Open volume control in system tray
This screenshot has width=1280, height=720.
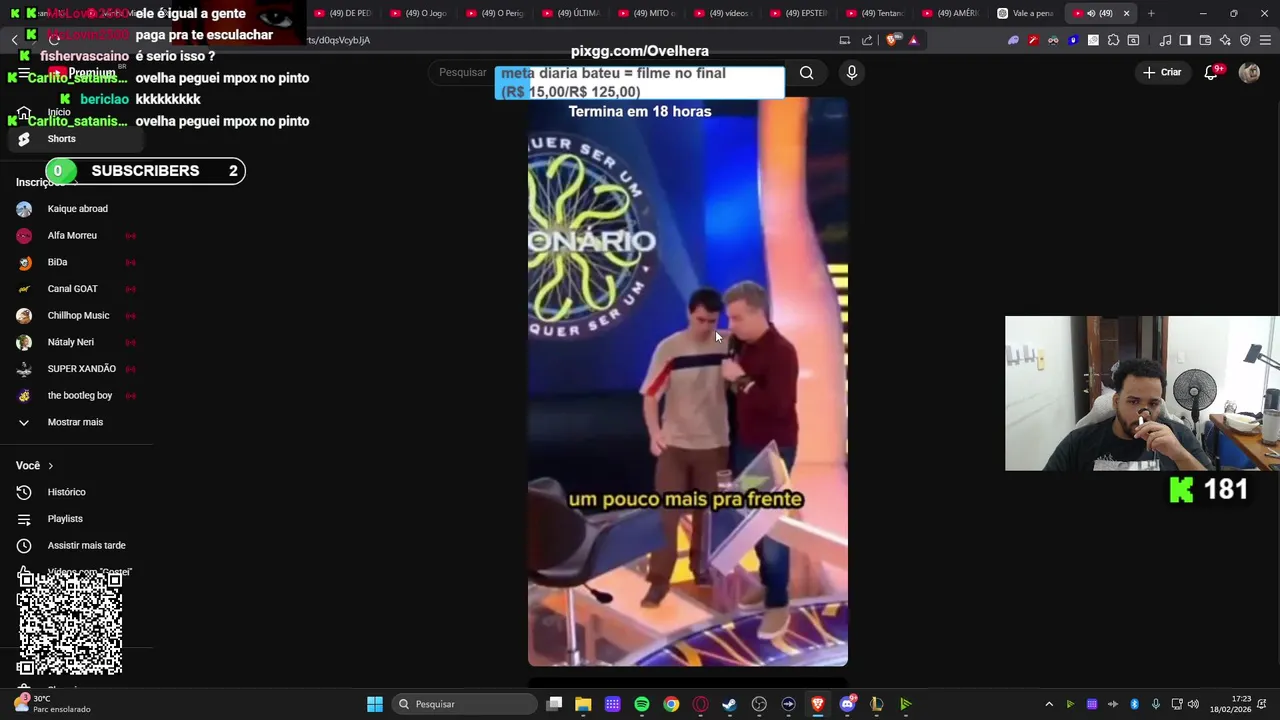pos(1193,704)
